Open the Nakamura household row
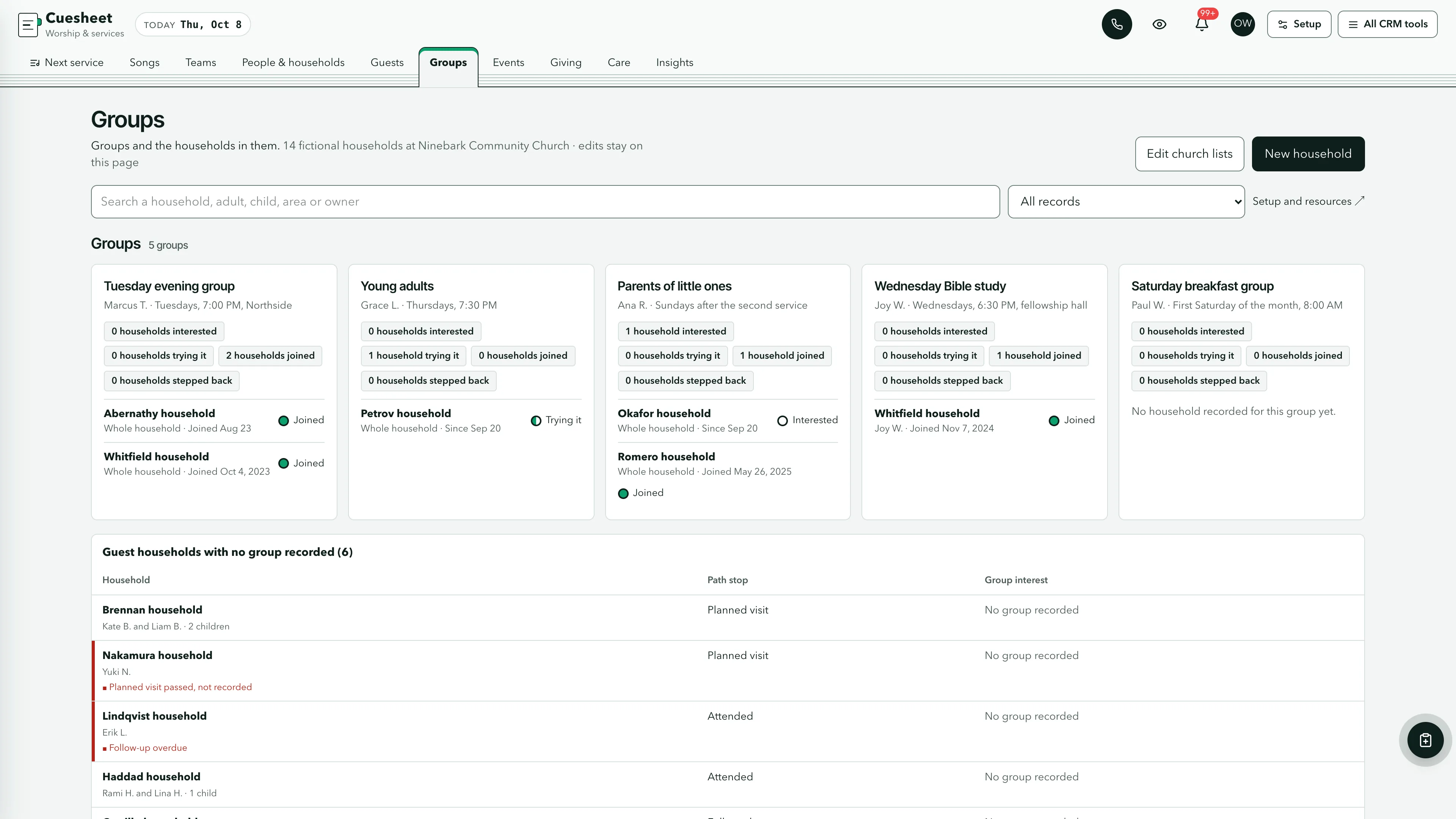Viewport: 1456px width, 819px height. (728, 671)
